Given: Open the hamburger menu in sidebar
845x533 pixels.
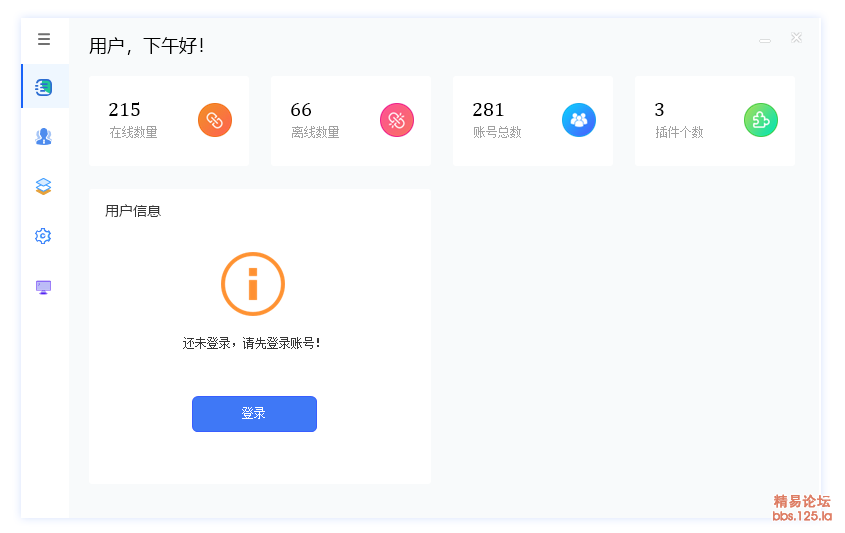Looking at the screenshot, I should [x=44, y=39].
